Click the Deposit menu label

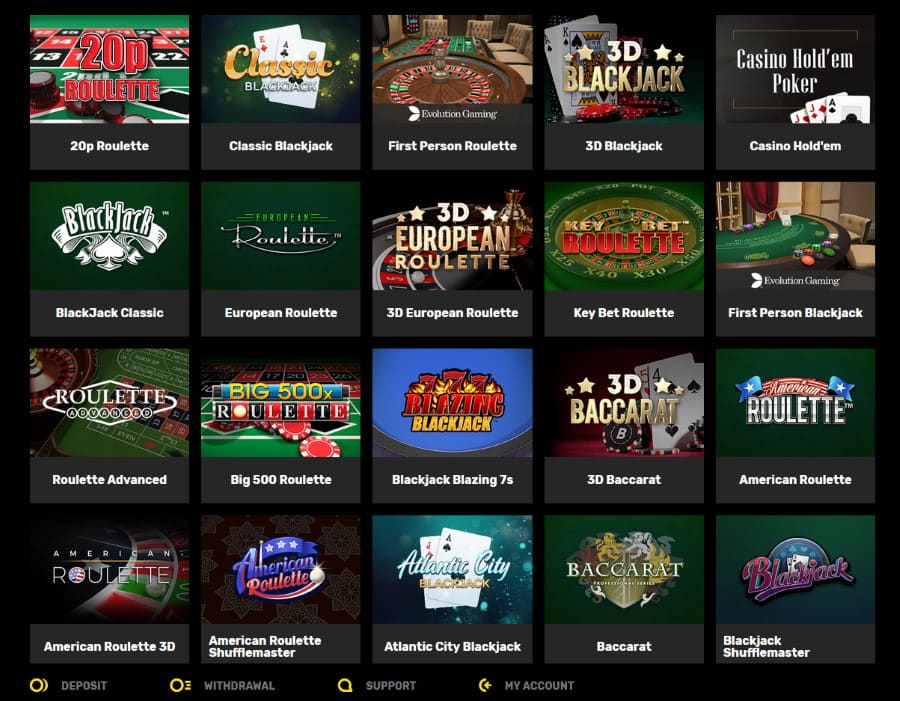click(84, 685)
